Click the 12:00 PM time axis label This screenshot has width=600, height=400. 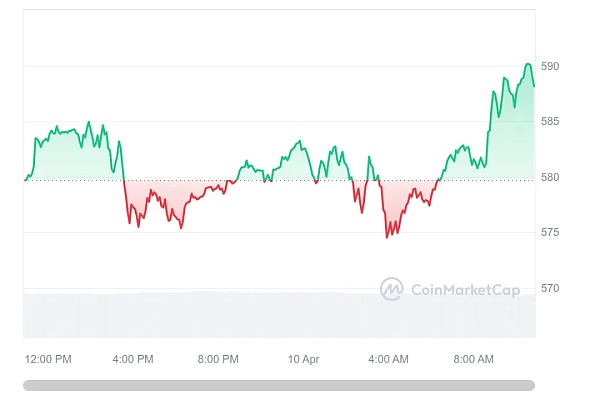(x=48, y=359)
